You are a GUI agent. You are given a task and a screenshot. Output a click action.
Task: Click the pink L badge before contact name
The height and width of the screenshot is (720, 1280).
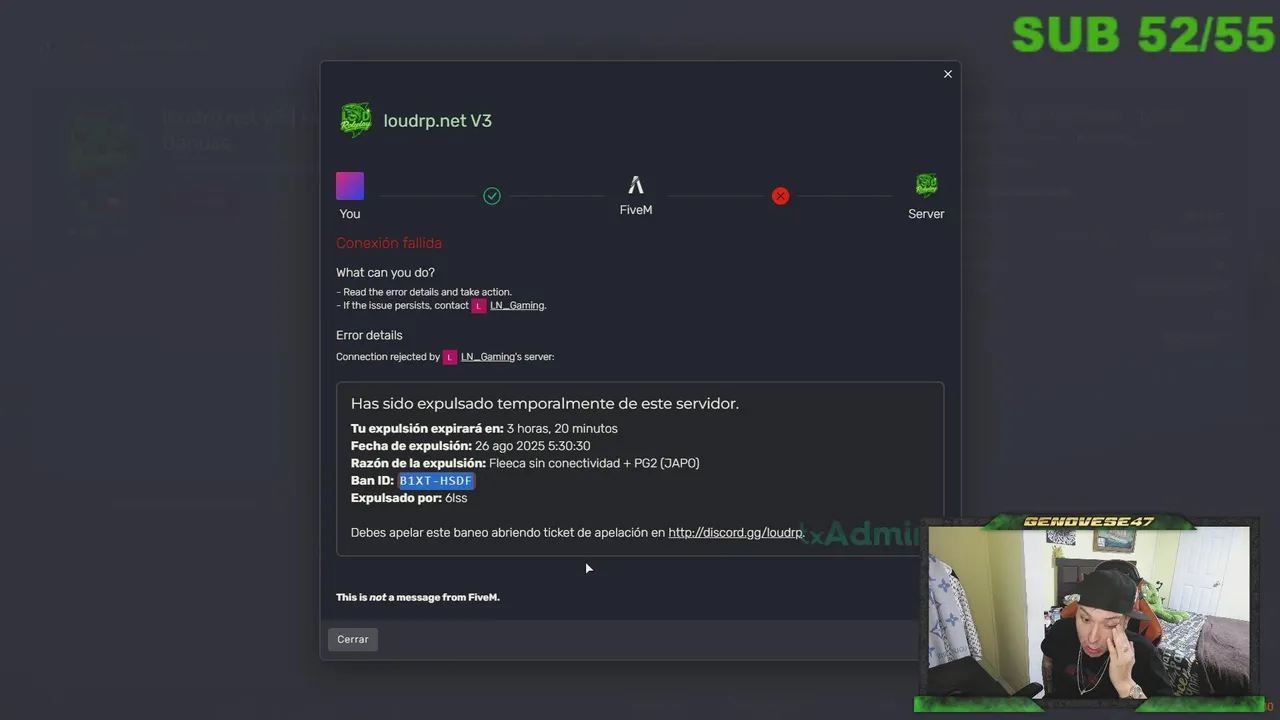pos(479,306)
